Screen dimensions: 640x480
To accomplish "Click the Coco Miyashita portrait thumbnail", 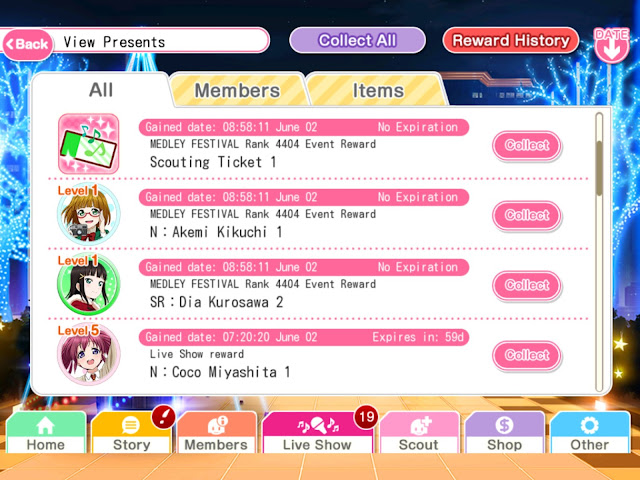I will (x=89, y=354).
